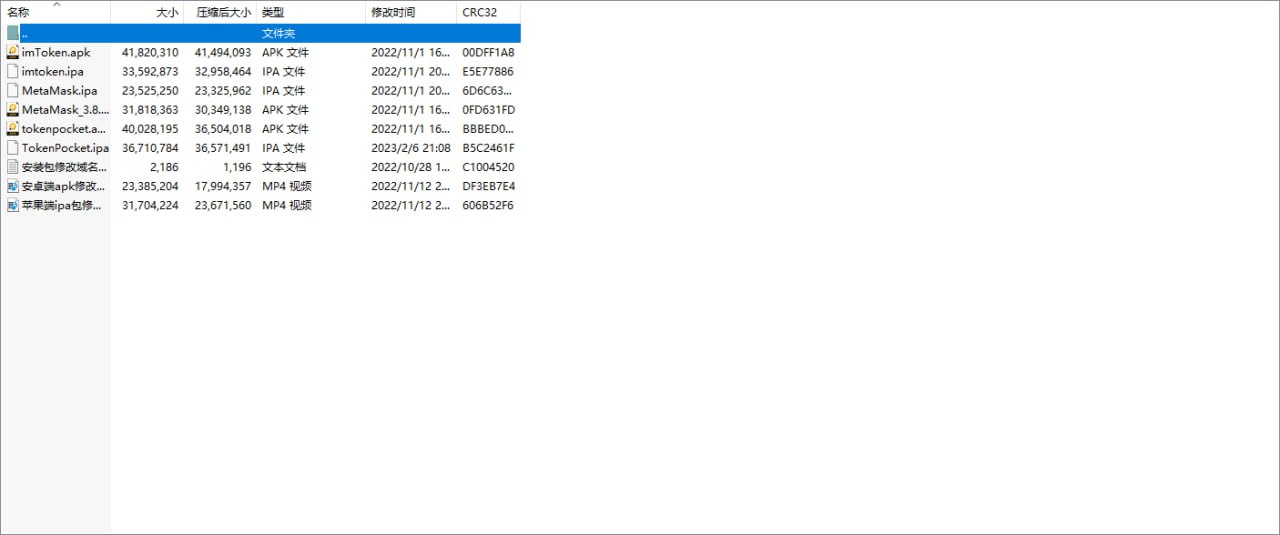Click the size value 23,525,250
Viewport: 1280px width, 535px height.
150,90
